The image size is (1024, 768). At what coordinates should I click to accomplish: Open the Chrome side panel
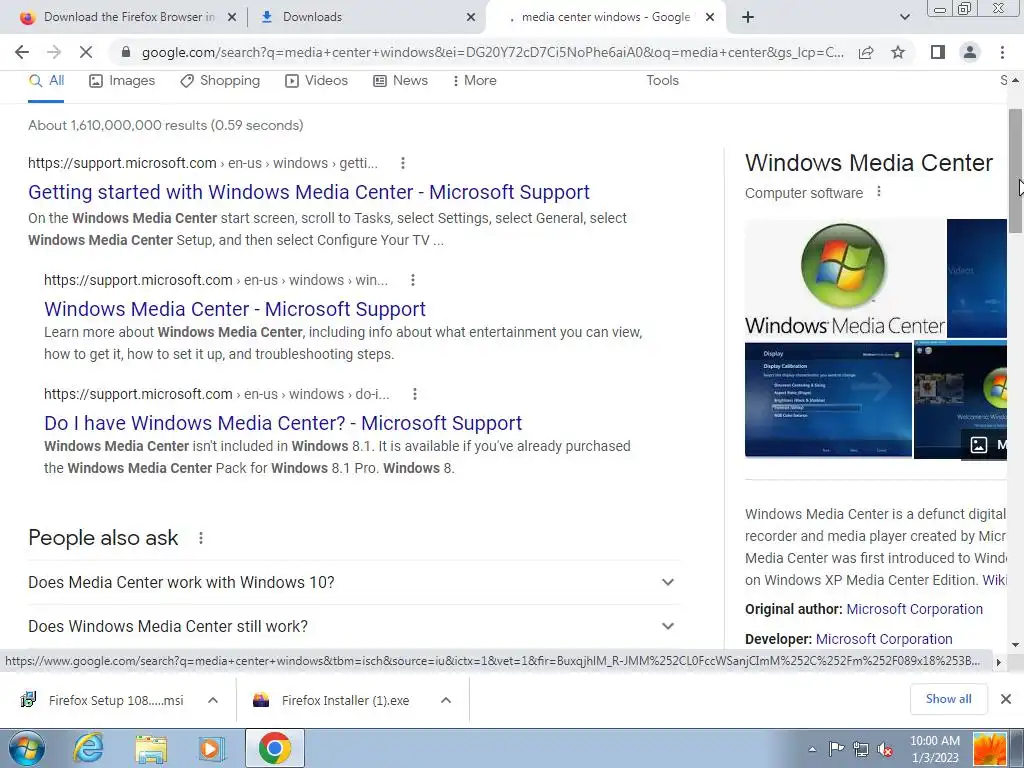(x=938, y=52)
